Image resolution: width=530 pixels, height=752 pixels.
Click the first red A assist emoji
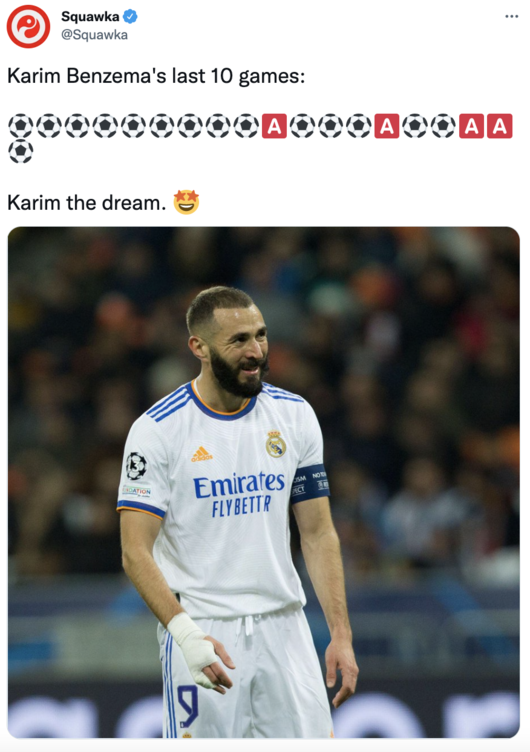pyautogui.click(x=274, y=126)
